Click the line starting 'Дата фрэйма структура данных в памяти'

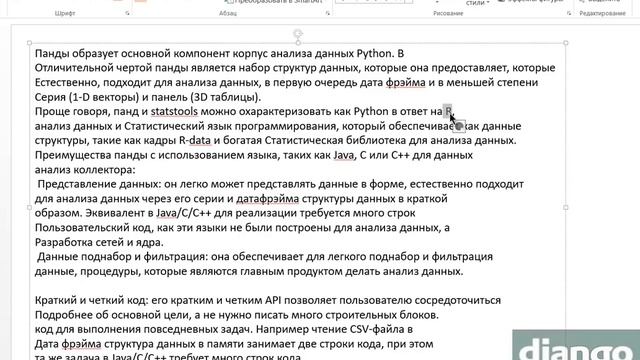pyautogui.click(x=234, y=344)
